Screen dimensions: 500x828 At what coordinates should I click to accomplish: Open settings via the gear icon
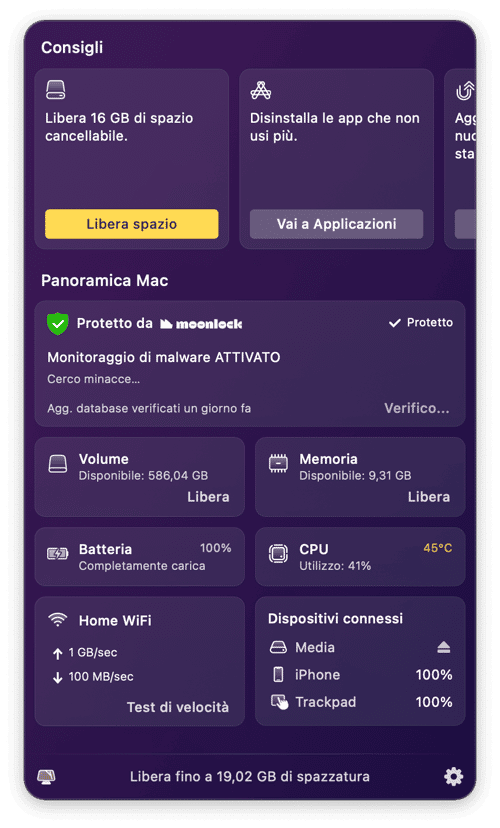tap(453, 776)
